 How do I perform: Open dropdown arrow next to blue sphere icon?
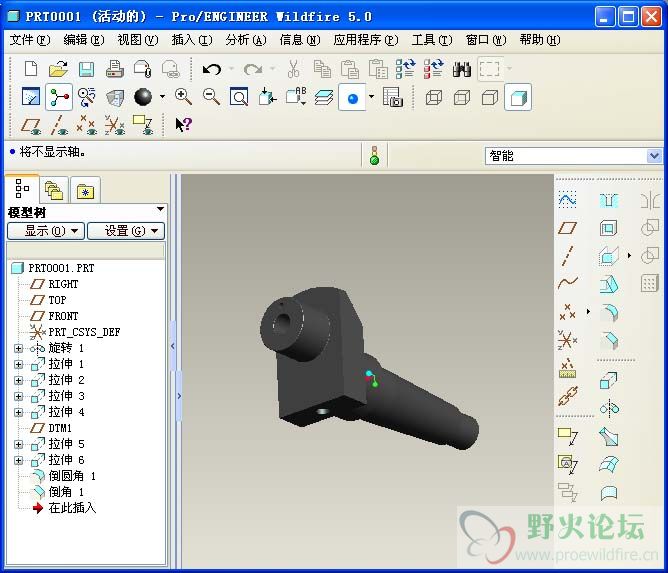371,97
